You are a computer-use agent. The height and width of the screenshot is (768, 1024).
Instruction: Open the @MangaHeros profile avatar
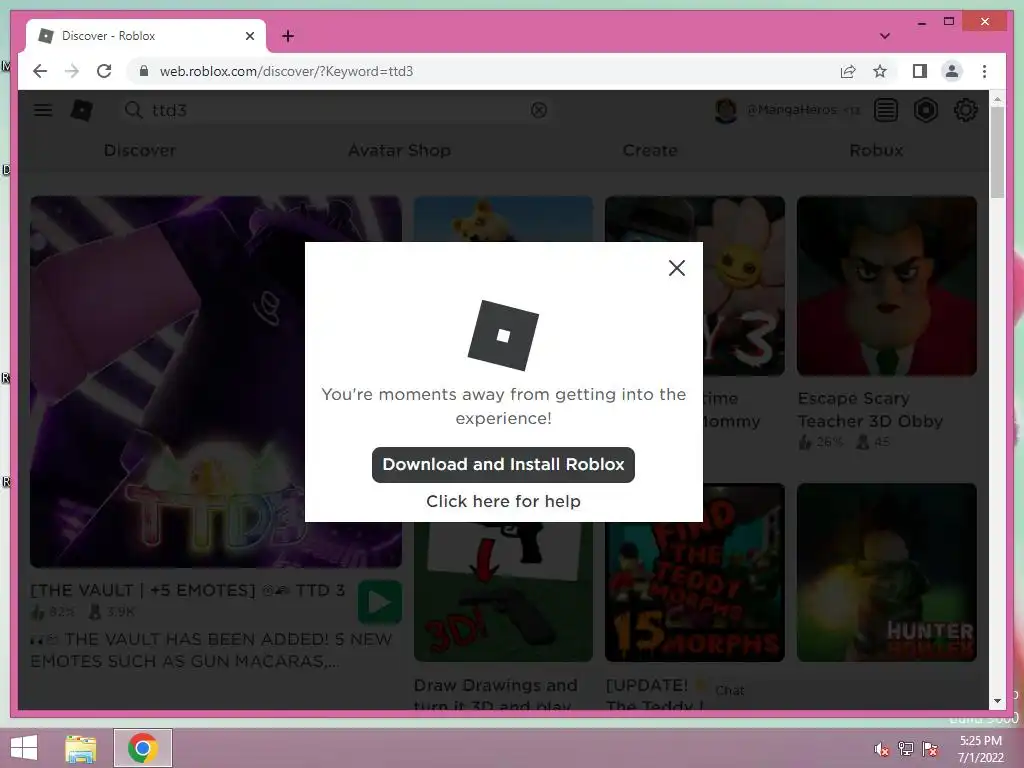(x=726, y=110)
